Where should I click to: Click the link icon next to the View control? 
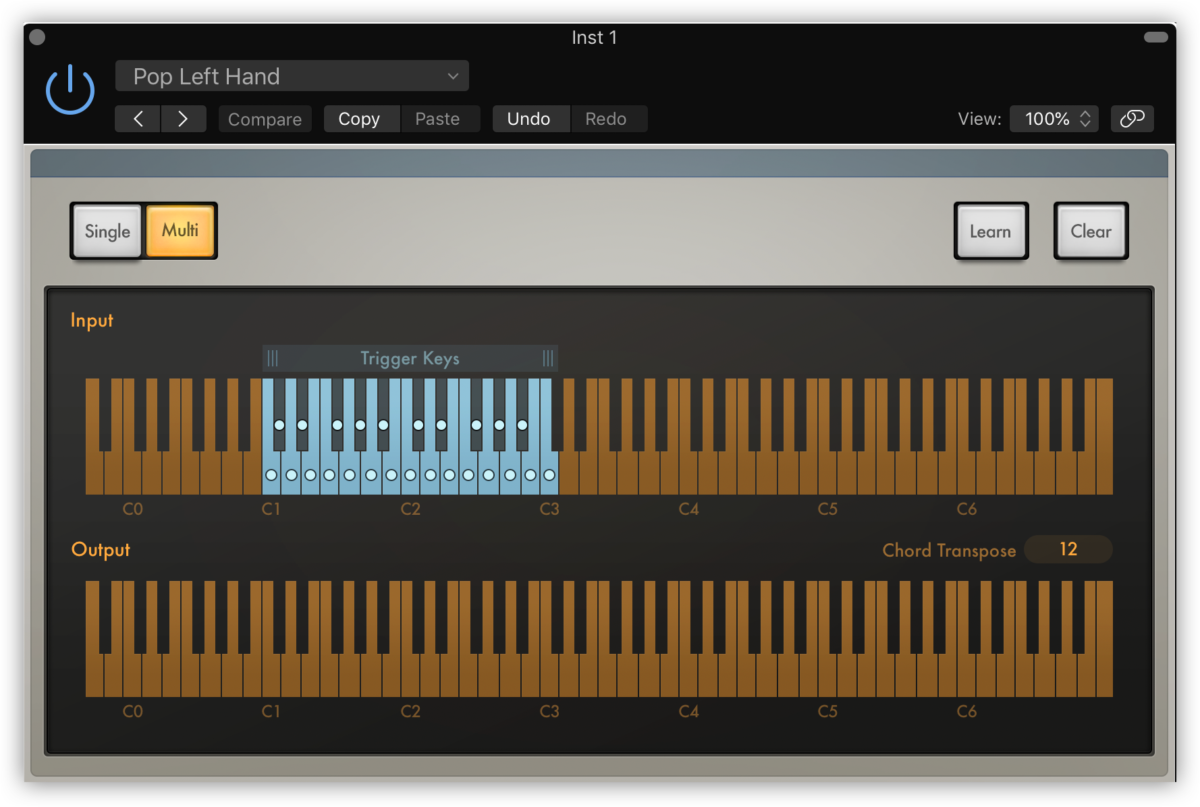tap(1132, 118)
